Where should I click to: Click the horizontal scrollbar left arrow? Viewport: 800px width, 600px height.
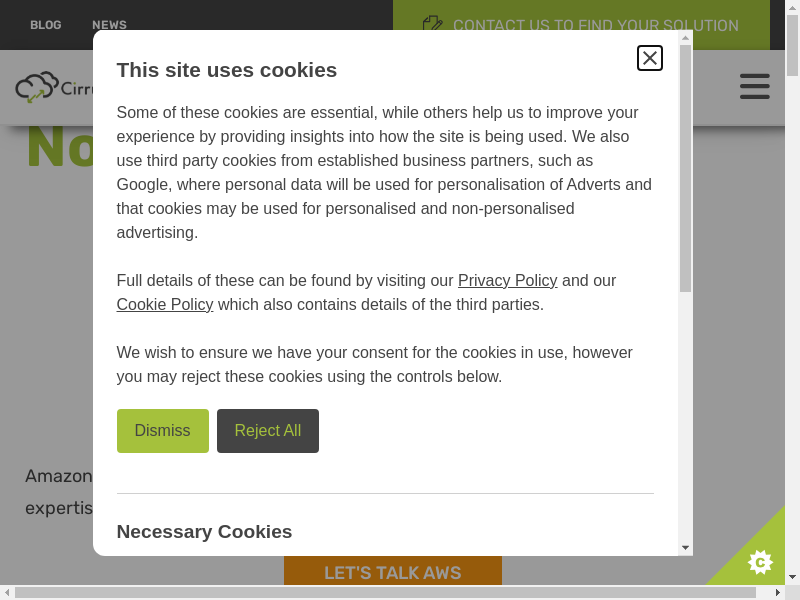[x=7, y=593]
